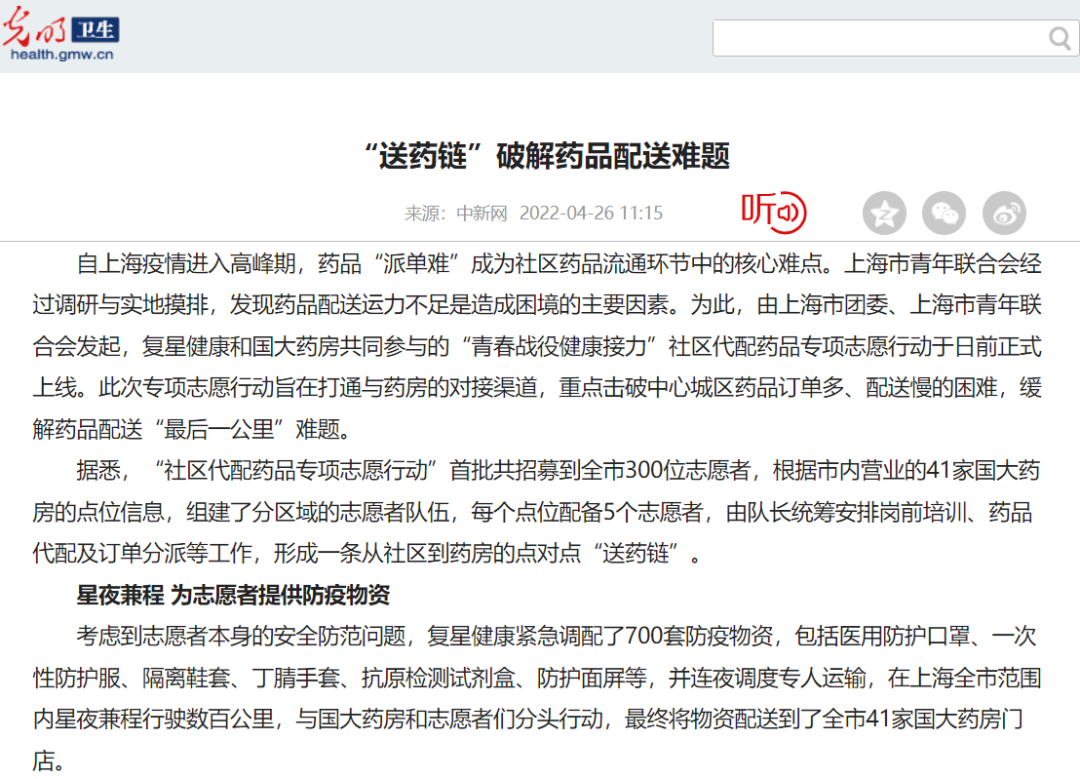Click the health.gmw.cn site address text
The width and height of the screenshot is (1080, 779).
click(x=62, y=55)
